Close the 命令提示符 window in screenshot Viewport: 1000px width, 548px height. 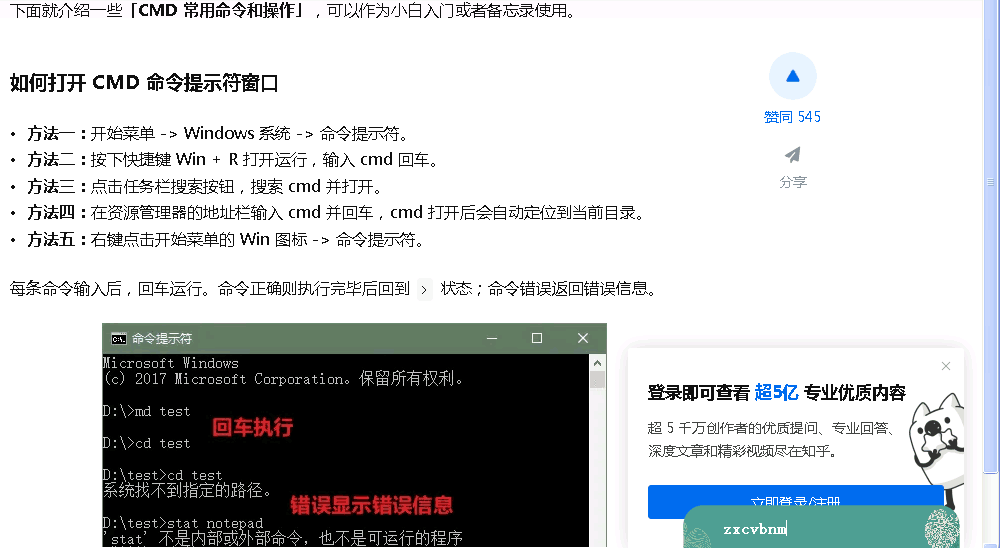click(x=583, y=338)
